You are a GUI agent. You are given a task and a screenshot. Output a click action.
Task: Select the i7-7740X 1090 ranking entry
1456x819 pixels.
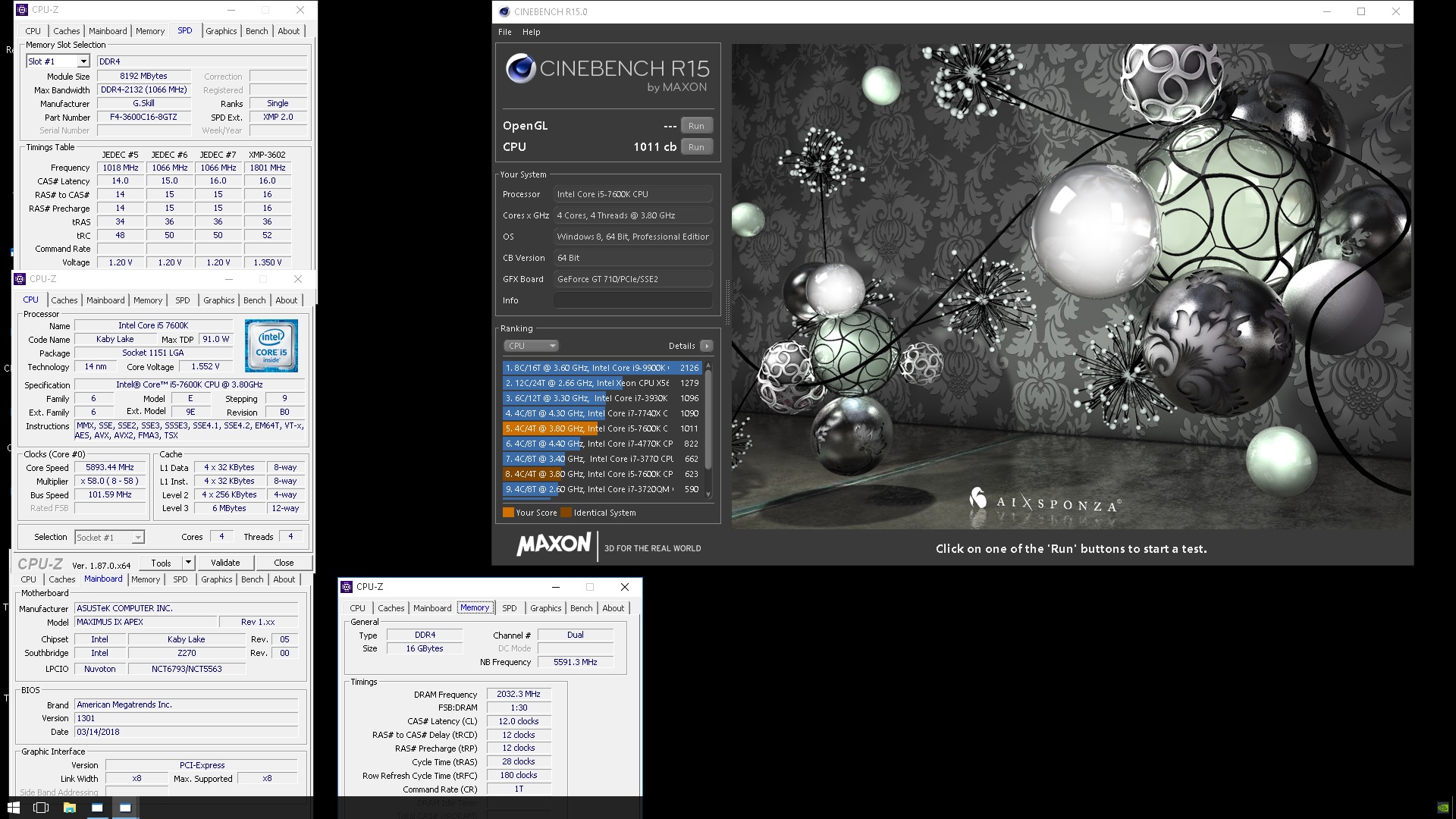(602, 413)
